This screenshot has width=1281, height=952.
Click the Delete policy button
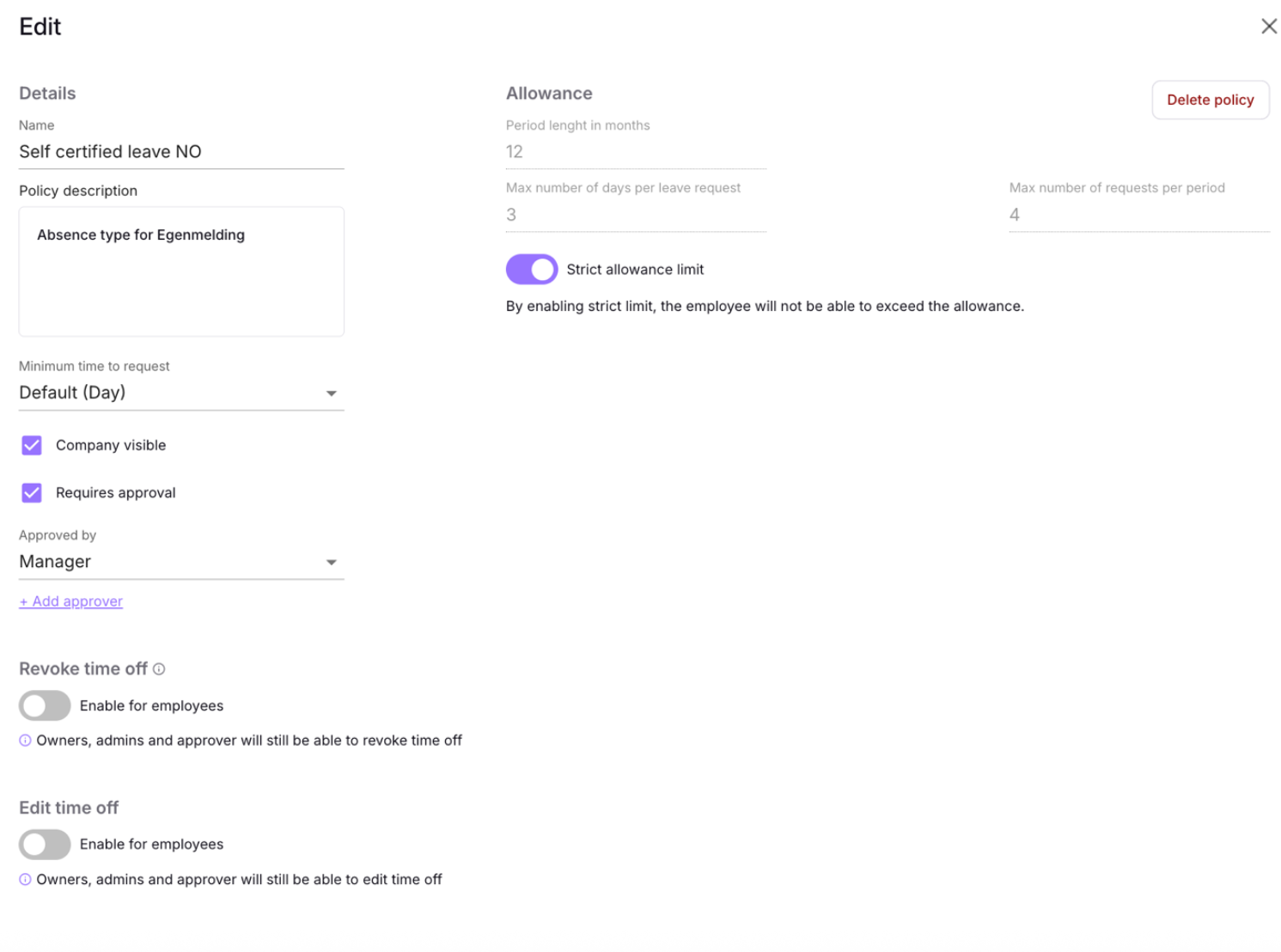click(1210, 100)
